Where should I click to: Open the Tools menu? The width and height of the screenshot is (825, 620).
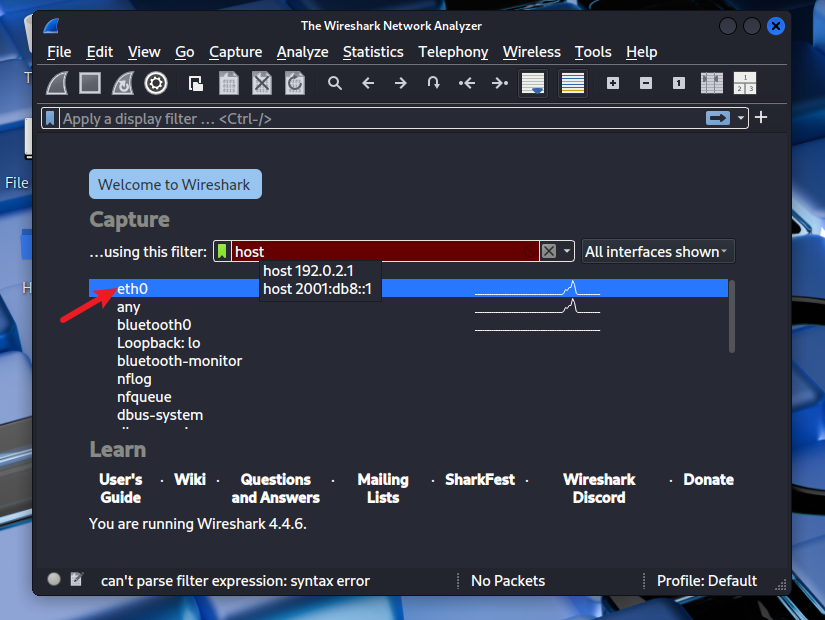(593, 52)
